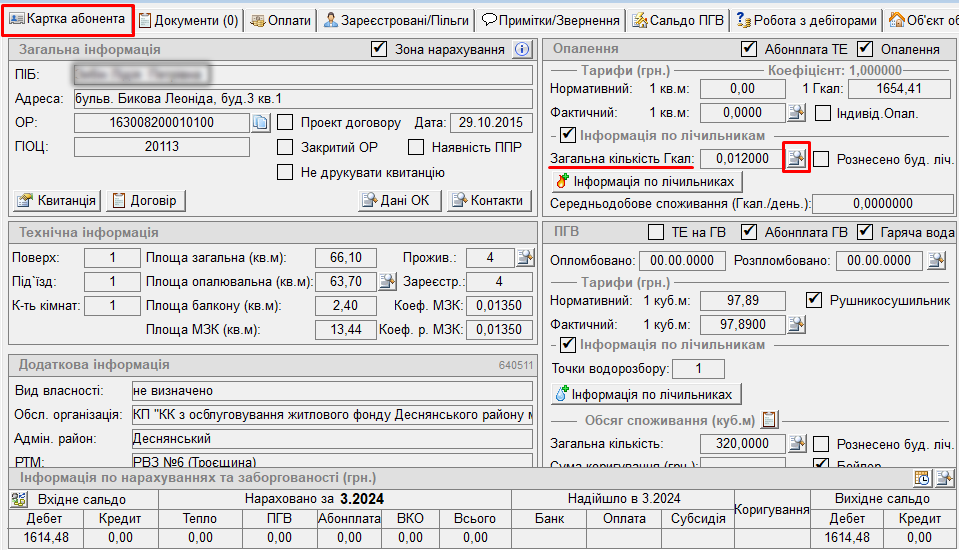Collapse Інформація по лічильникам in Опалення section

click(568, 136)
